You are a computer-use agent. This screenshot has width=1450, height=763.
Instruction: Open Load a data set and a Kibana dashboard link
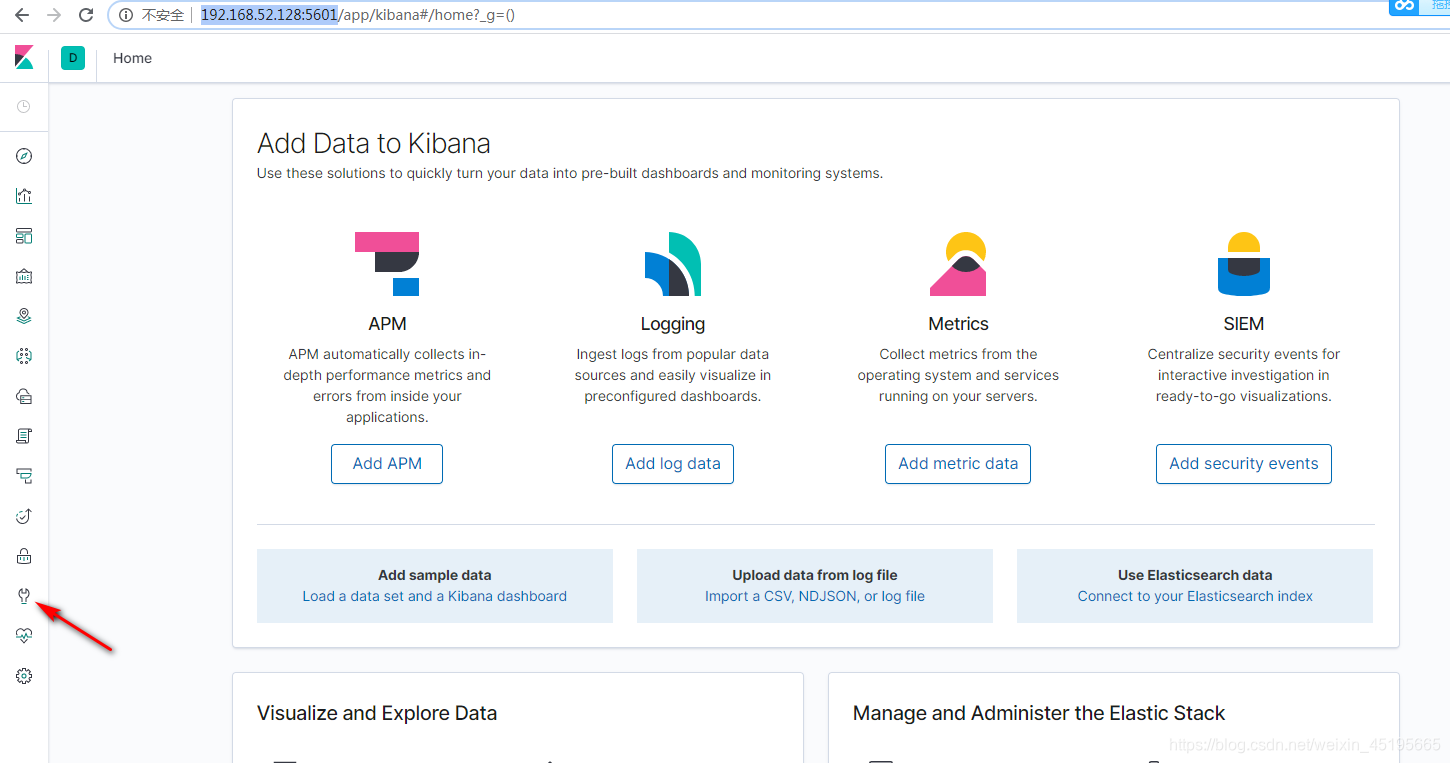435,596
